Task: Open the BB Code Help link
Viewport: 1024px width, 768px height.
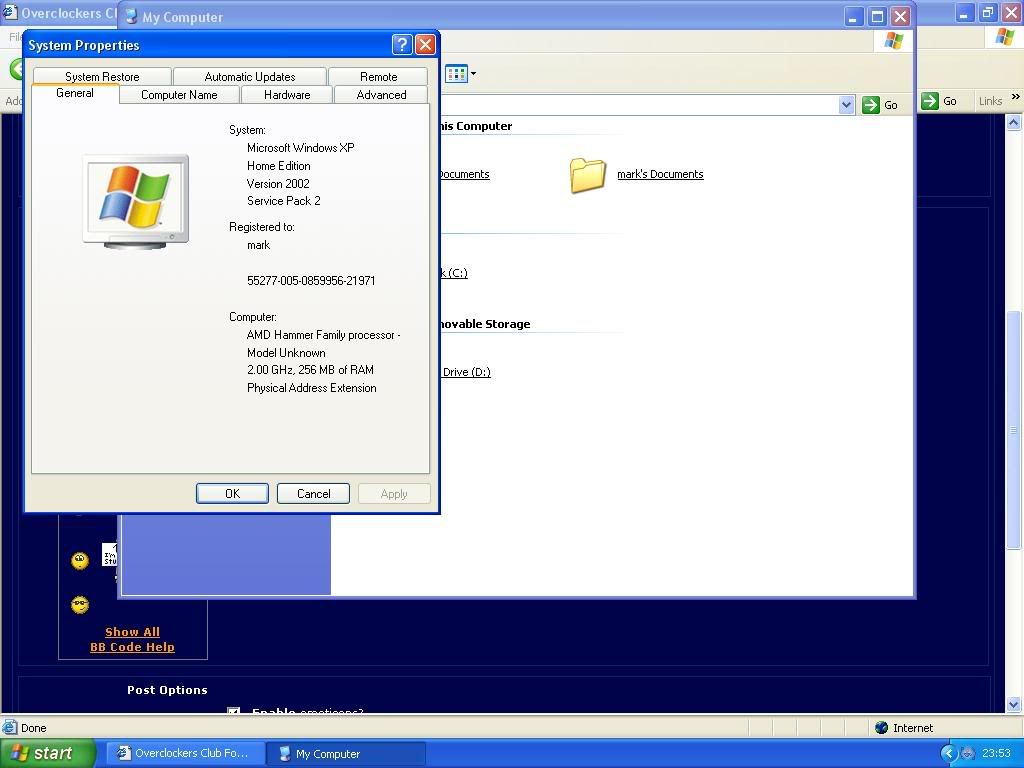Action: coord(132,647)
